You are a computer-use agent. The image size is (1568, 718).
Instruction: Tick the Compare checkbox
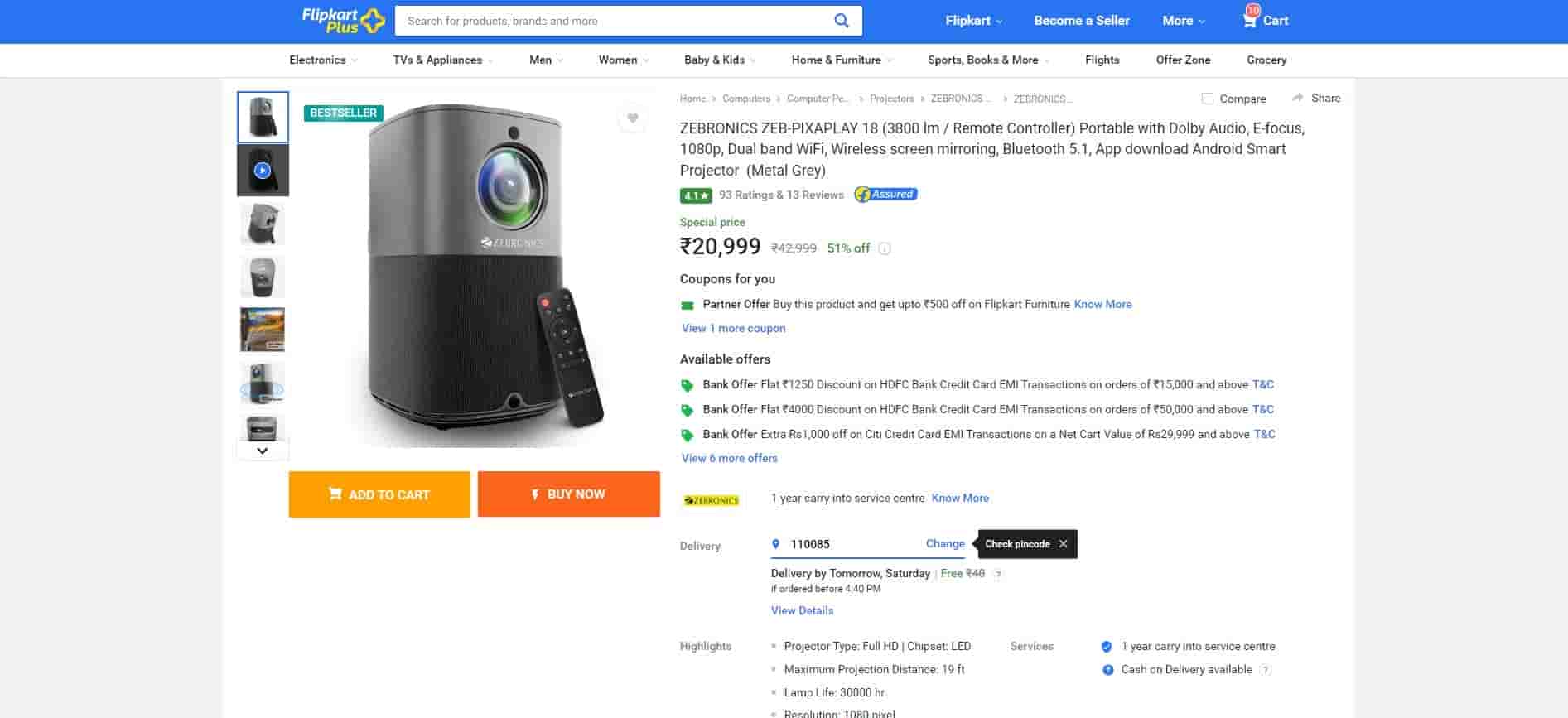pyautogui.click(x=1208, y=99)
